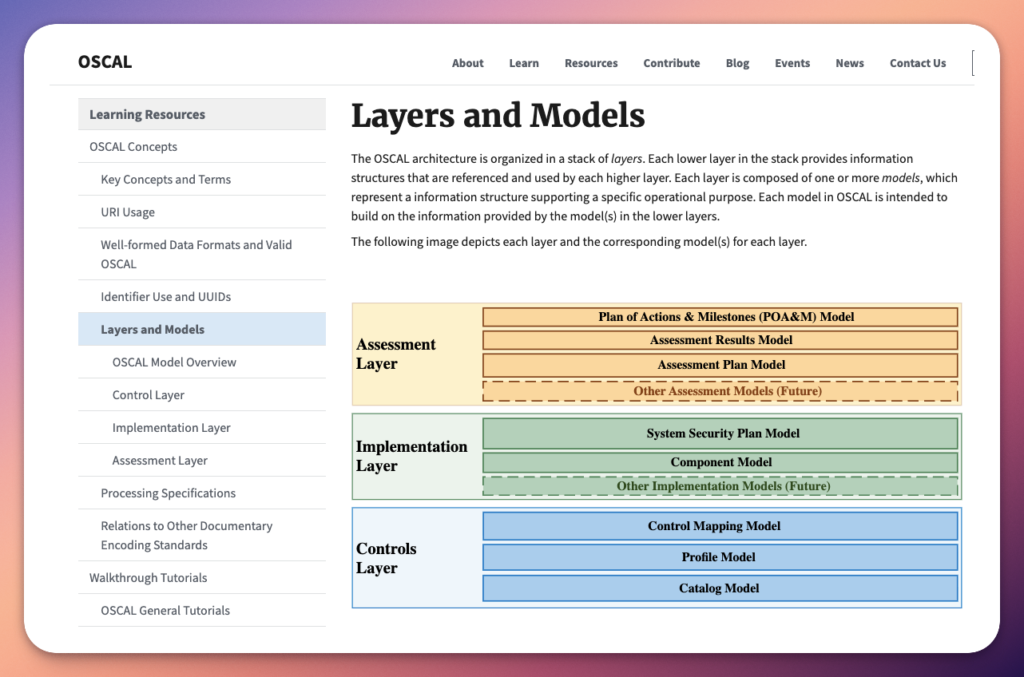This screenshot has height=677, width=1024.
Task: Open Identifier Use and UUIDs
Action: (x=165, y=297)
